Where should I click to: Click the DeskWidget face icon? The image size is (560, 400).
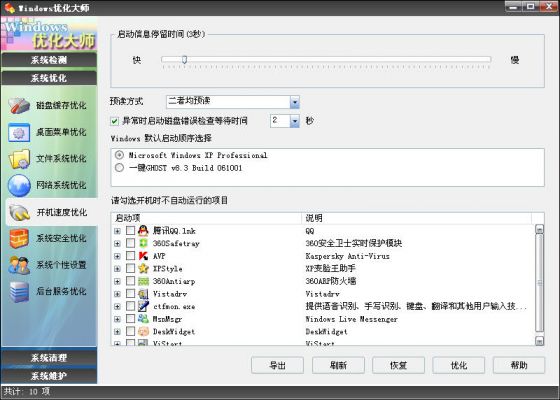143,331
